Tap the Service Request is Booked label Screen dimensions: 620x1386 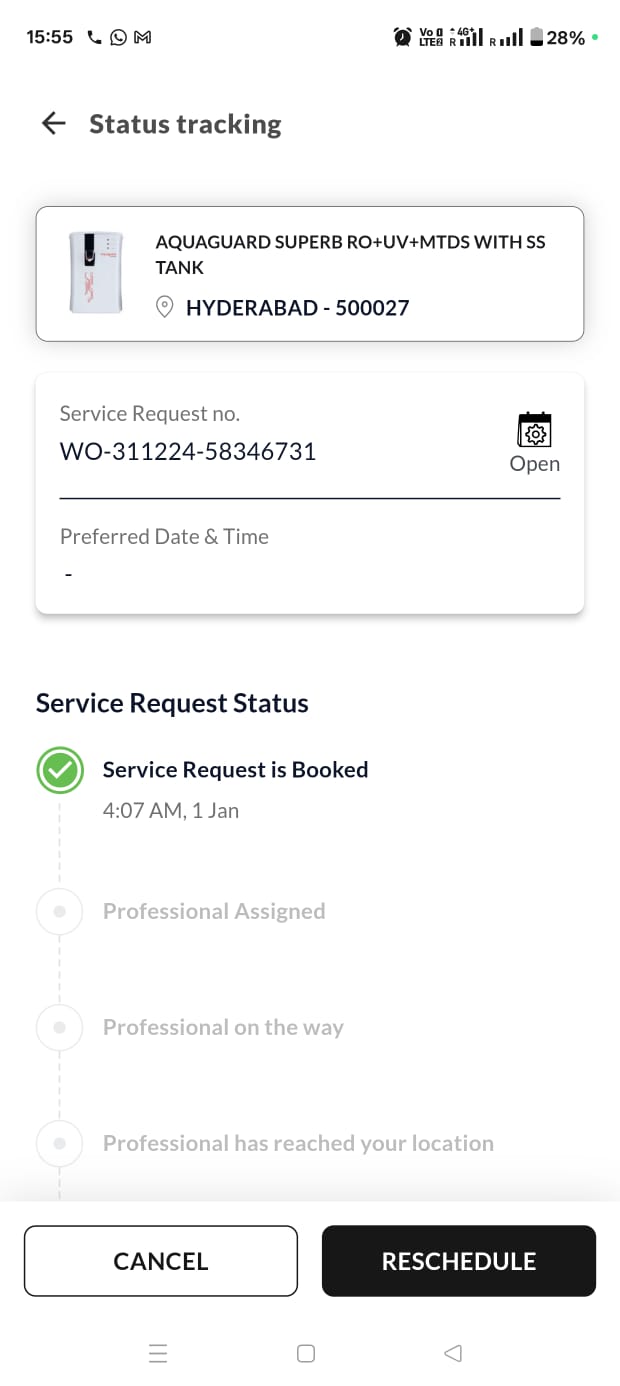[x=235, y=770]
